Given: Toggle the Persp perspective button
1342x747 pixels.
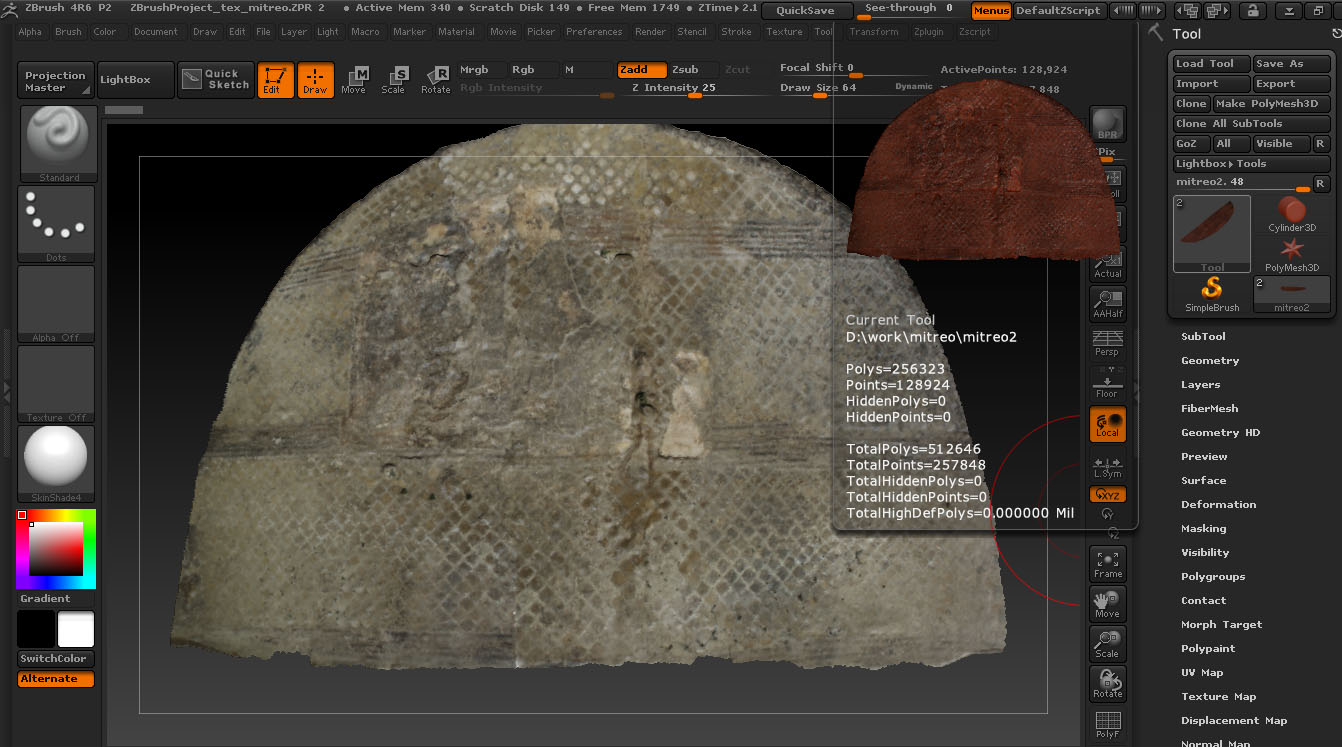Looking at the screenshot, I should click(1107, 343).
